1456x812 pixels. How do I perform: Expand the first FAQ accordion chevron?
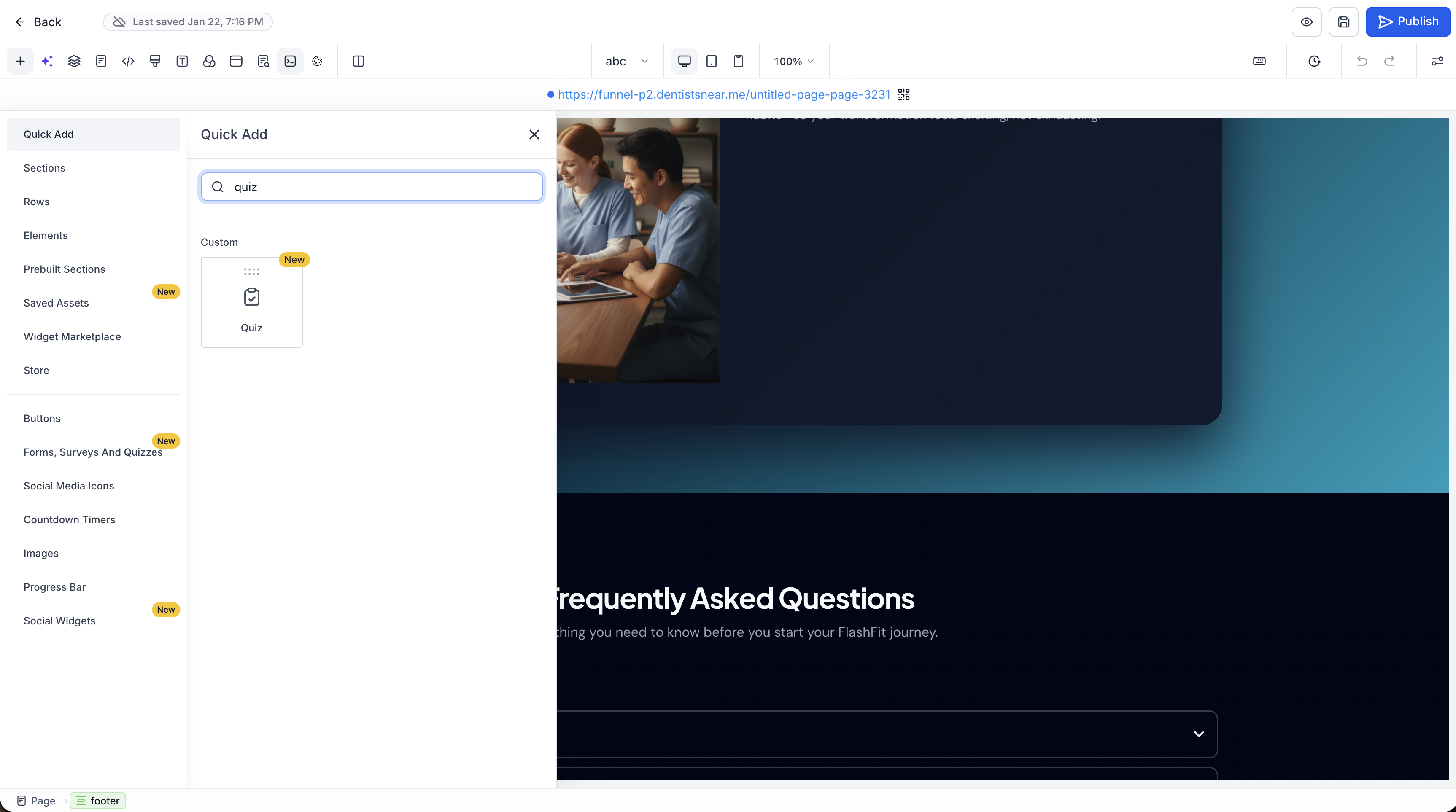tap(1199, 734)
